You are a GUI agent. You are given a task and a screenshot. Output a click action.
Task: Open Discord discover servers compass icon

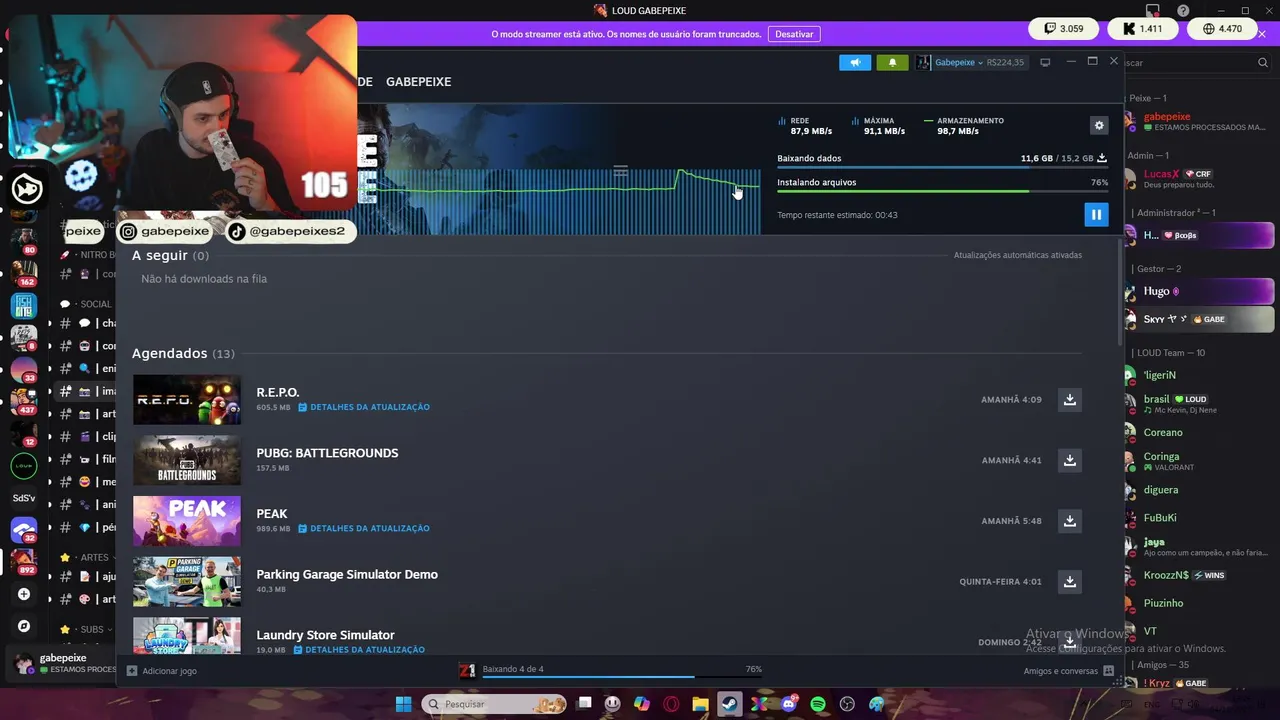24,626
